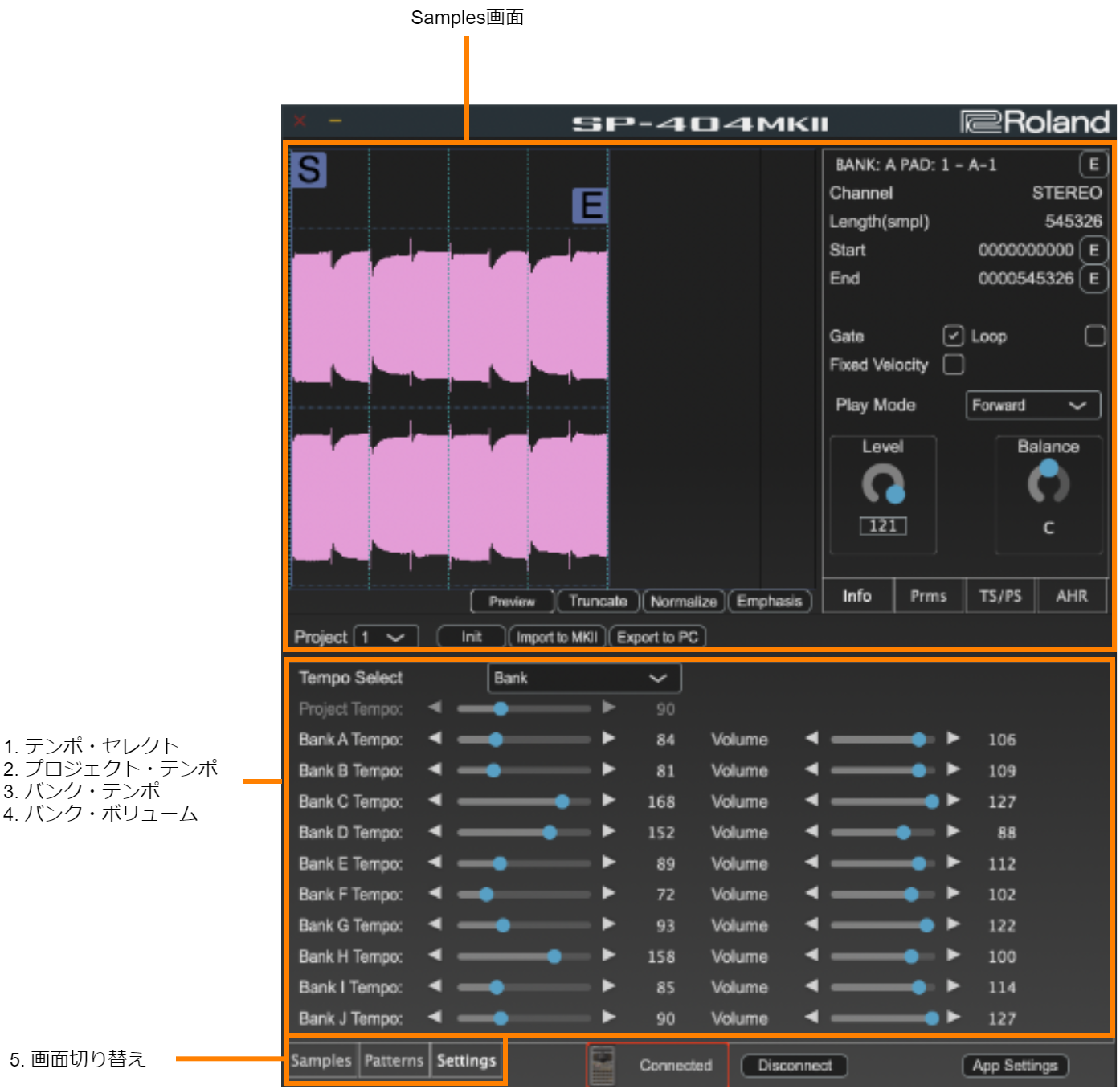The height and width of the screenshot is (1089, 1120).
Task: Open the Tempo Select Bank dropdown
Action: coord(584,679)
